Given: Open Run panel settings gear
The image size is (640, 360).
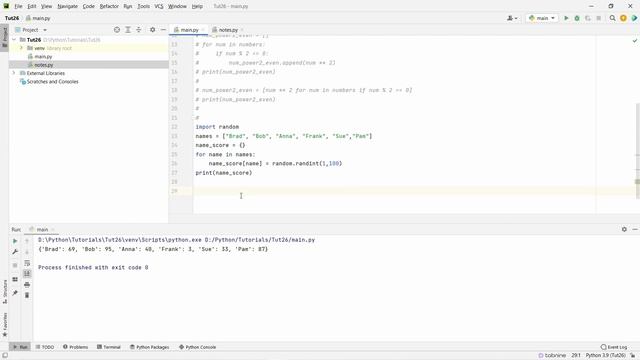Looking at the screenshot, I should tap(624, 229).
